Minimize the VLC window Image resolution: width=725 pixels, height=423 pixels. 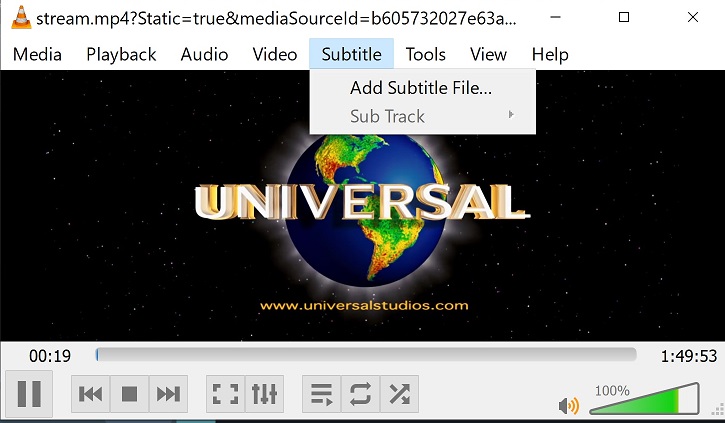pos(555,17)
